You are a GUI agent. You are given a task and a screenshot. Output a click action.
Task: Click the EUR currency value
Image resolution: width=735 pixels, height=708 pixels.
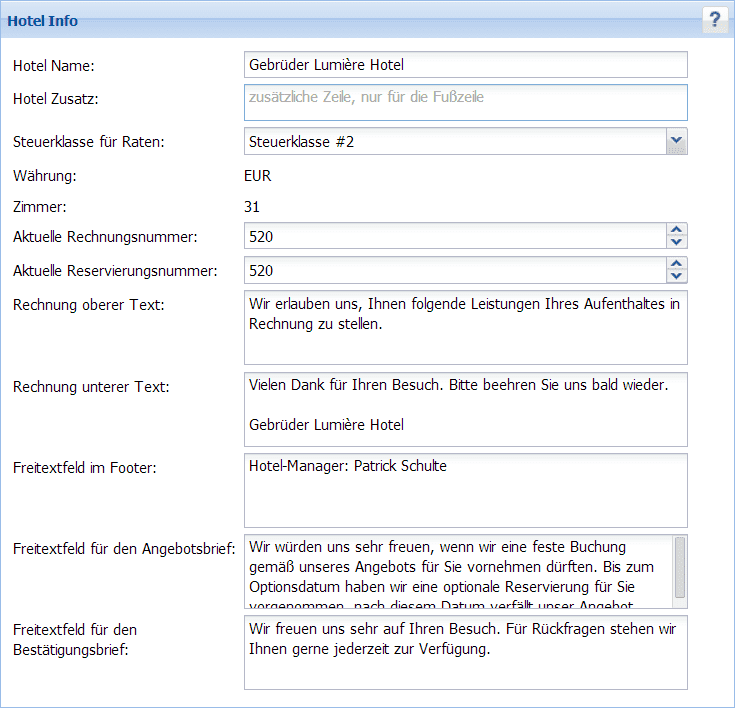257,176
